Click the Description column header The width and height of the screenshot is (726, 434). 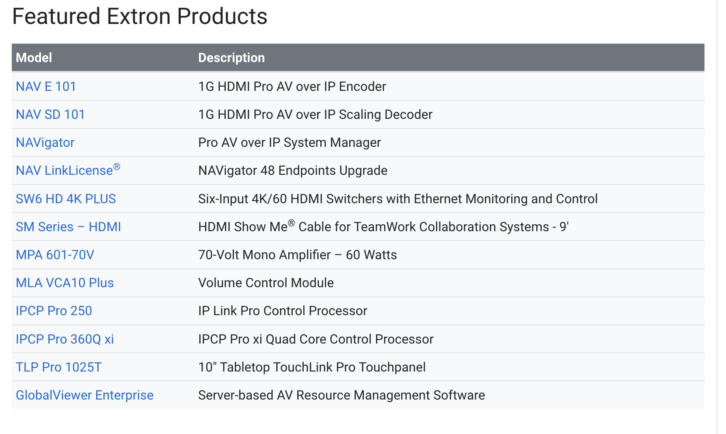coord(231,58)
